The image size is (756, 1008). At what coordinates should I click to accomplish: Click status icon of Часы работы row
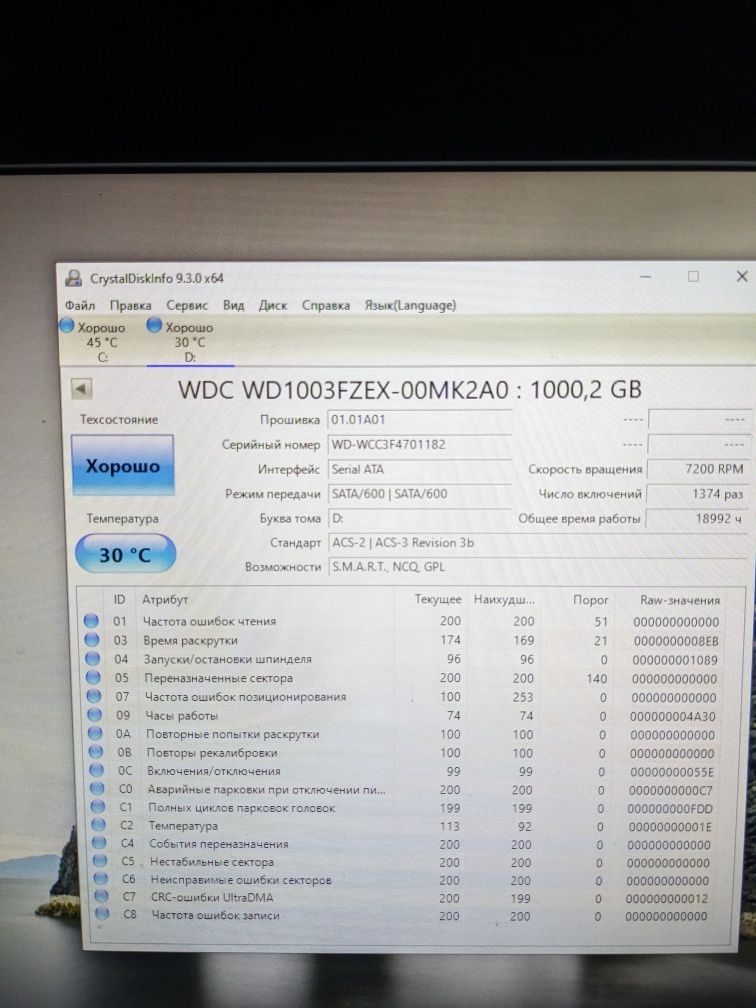[94, 714]
